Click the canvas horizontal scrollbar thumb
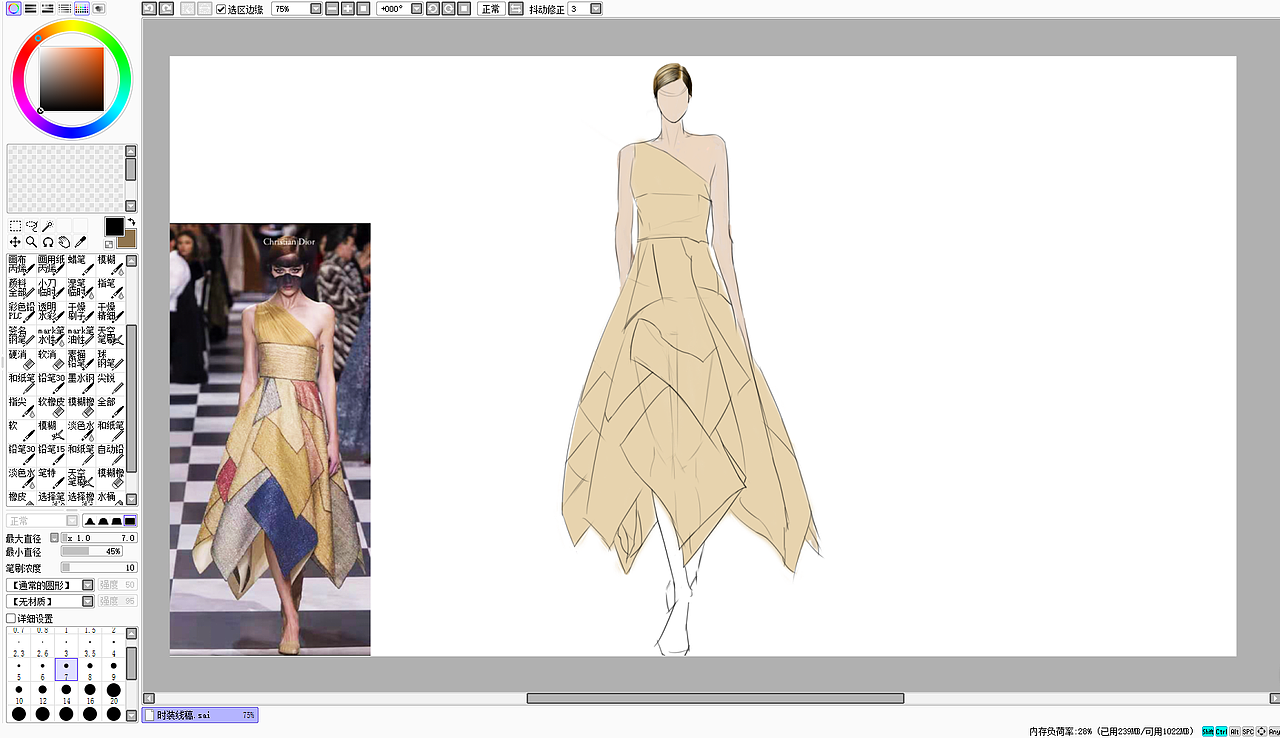The height and width of the screenshot is (738, 1280). [x=715, y=698]
